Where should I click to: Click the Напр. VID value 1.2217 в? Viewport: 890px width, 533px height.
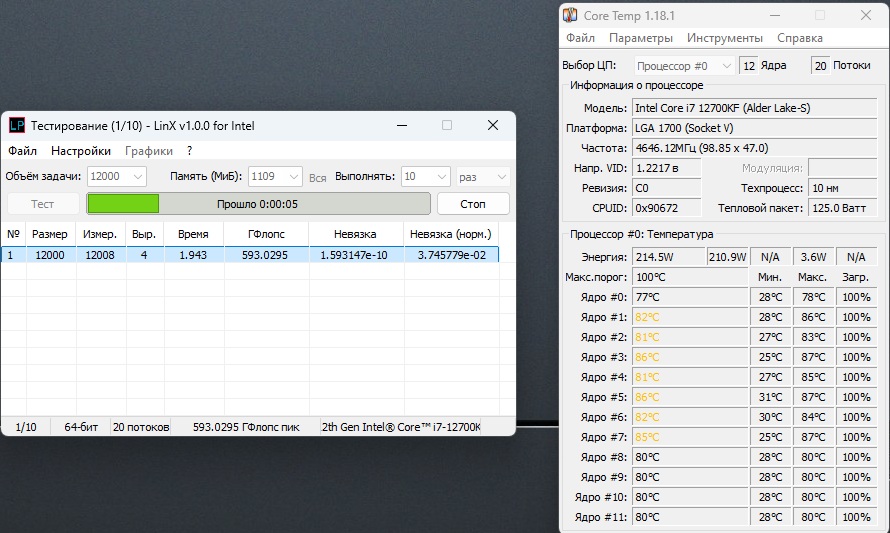click(x=666, y=168)
